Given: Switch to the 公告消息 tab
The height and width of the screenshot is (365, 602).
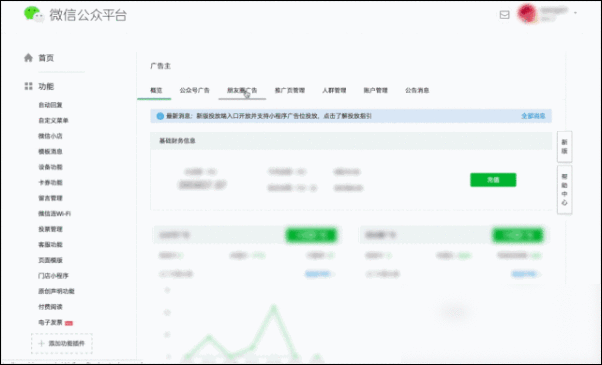Looking at the screenshot, I should point(417,91).
